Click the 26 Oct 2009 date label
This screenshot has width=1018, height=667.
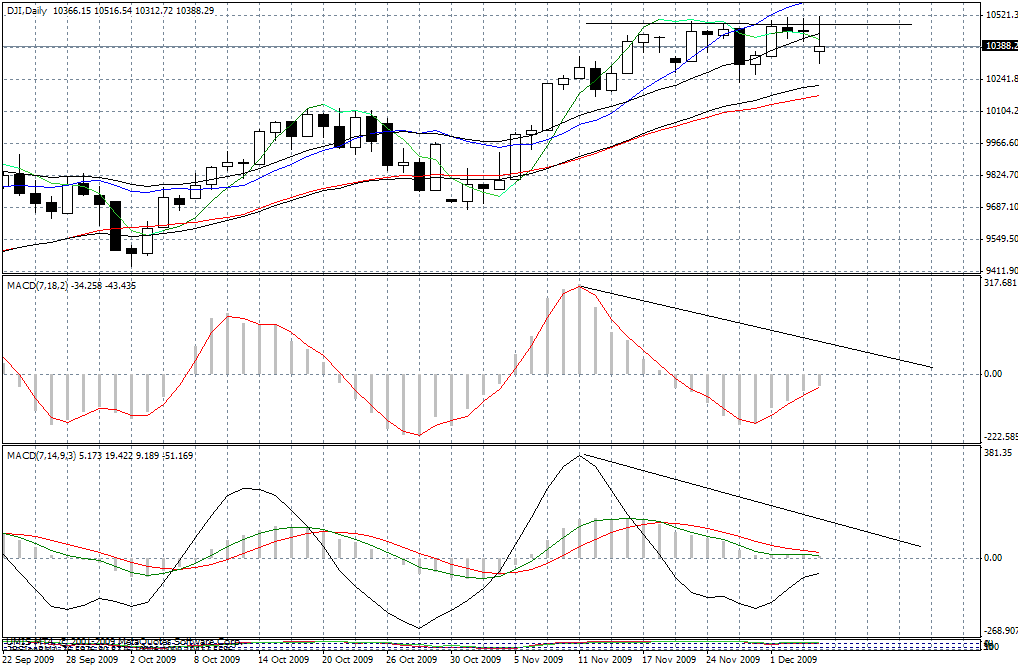(x=411, y=660)
